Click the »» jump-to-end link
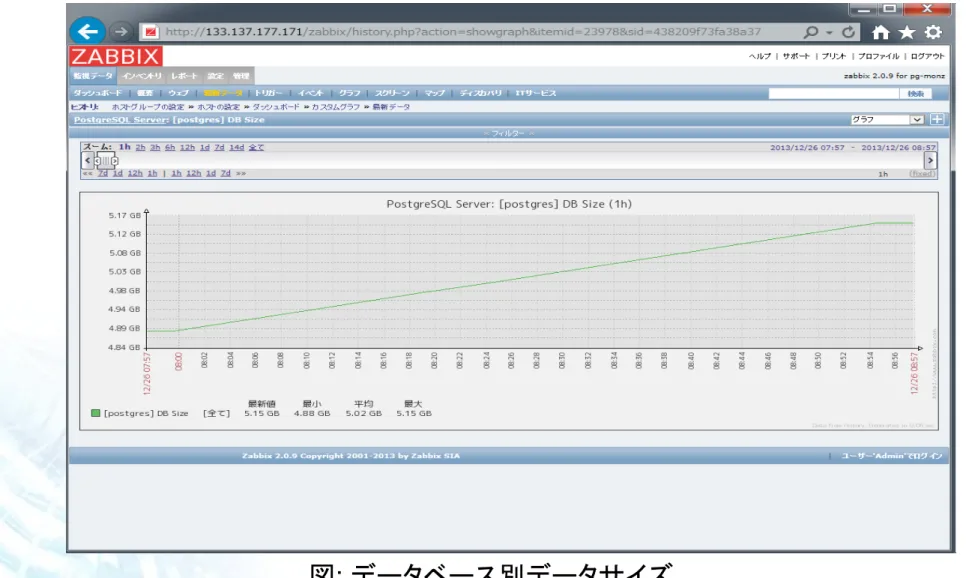 (241, 174)
